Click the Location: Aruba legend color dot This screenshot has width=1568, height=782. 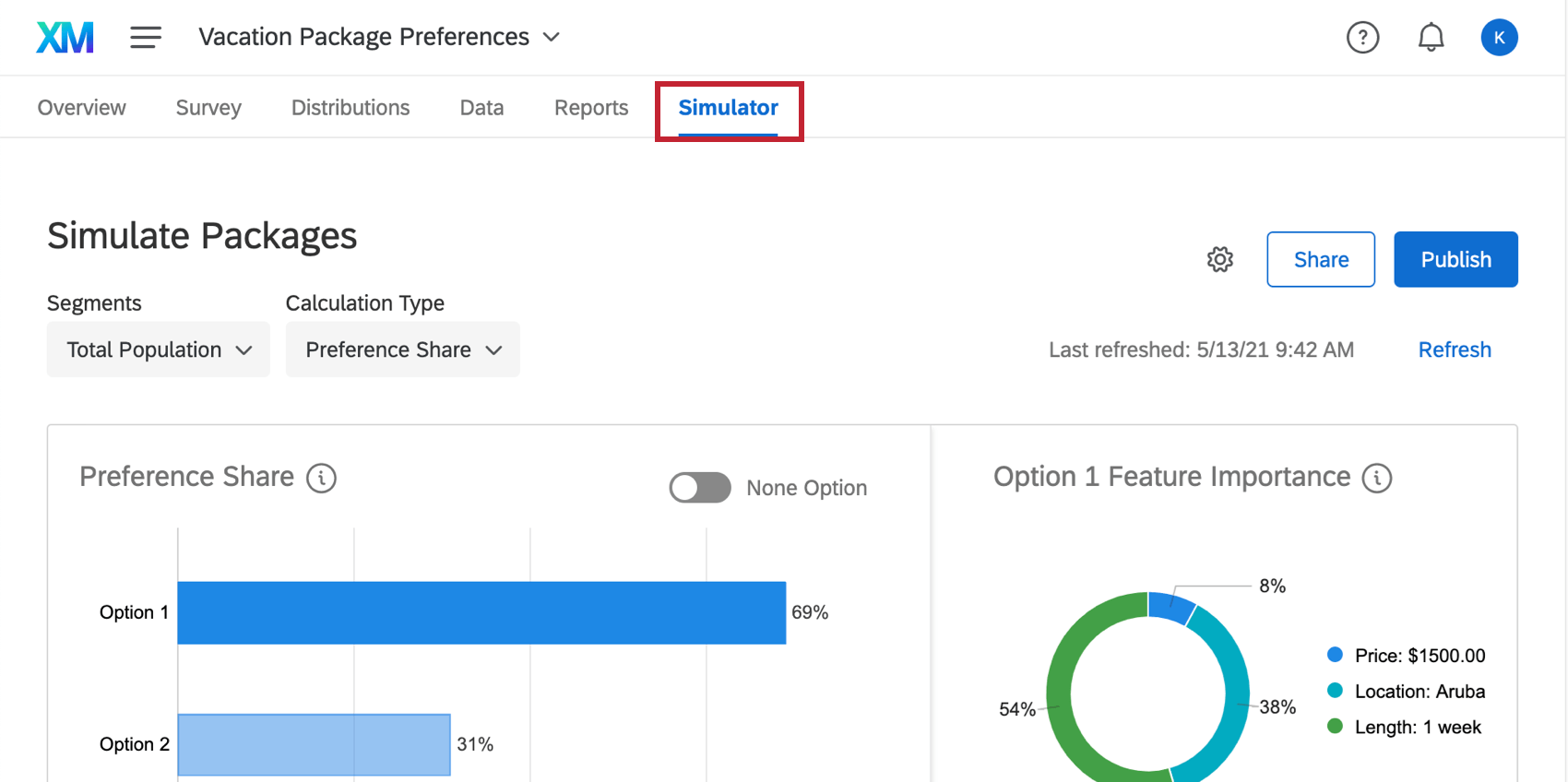point(1335,691)
